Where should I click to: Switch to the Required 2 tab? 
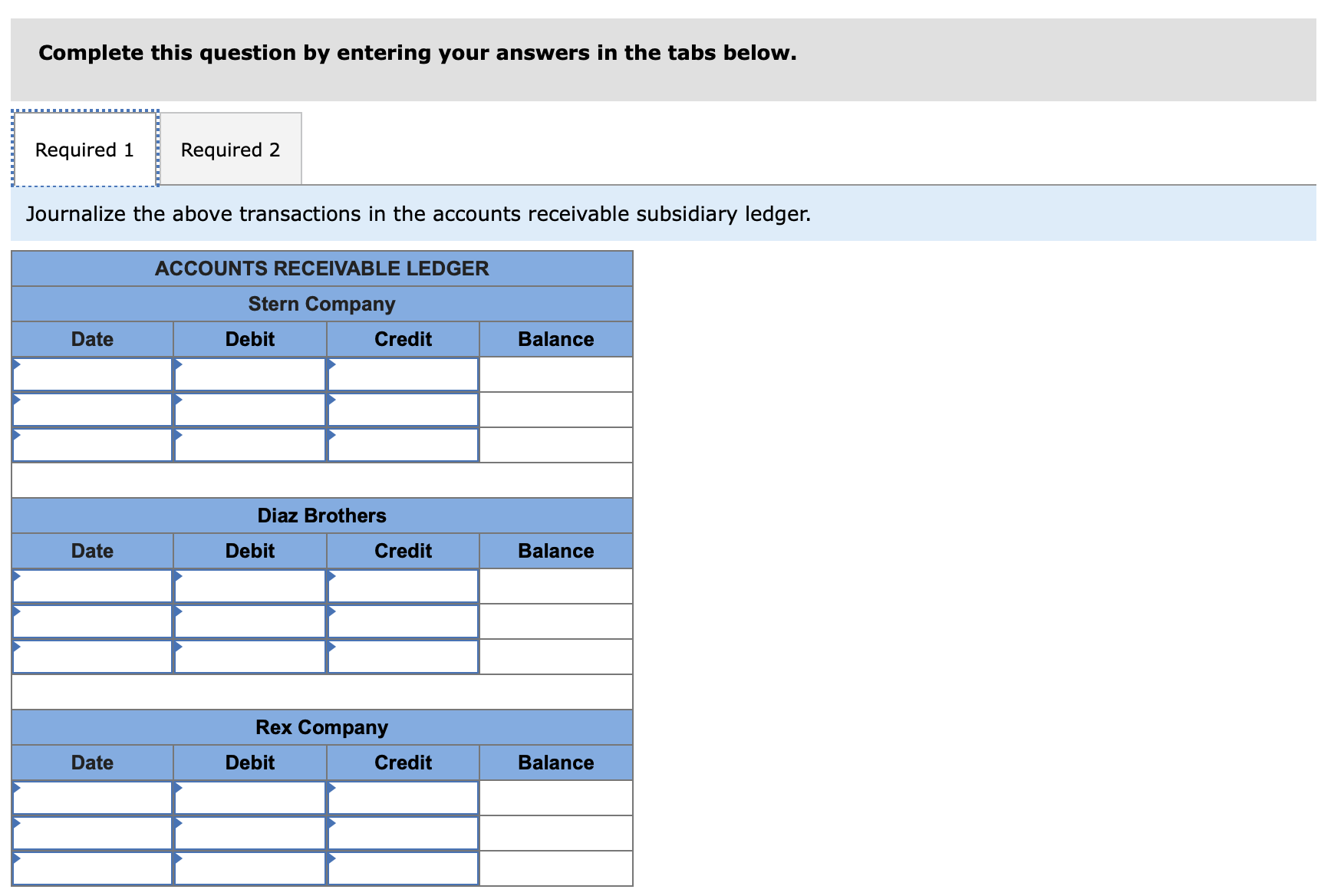229,149
